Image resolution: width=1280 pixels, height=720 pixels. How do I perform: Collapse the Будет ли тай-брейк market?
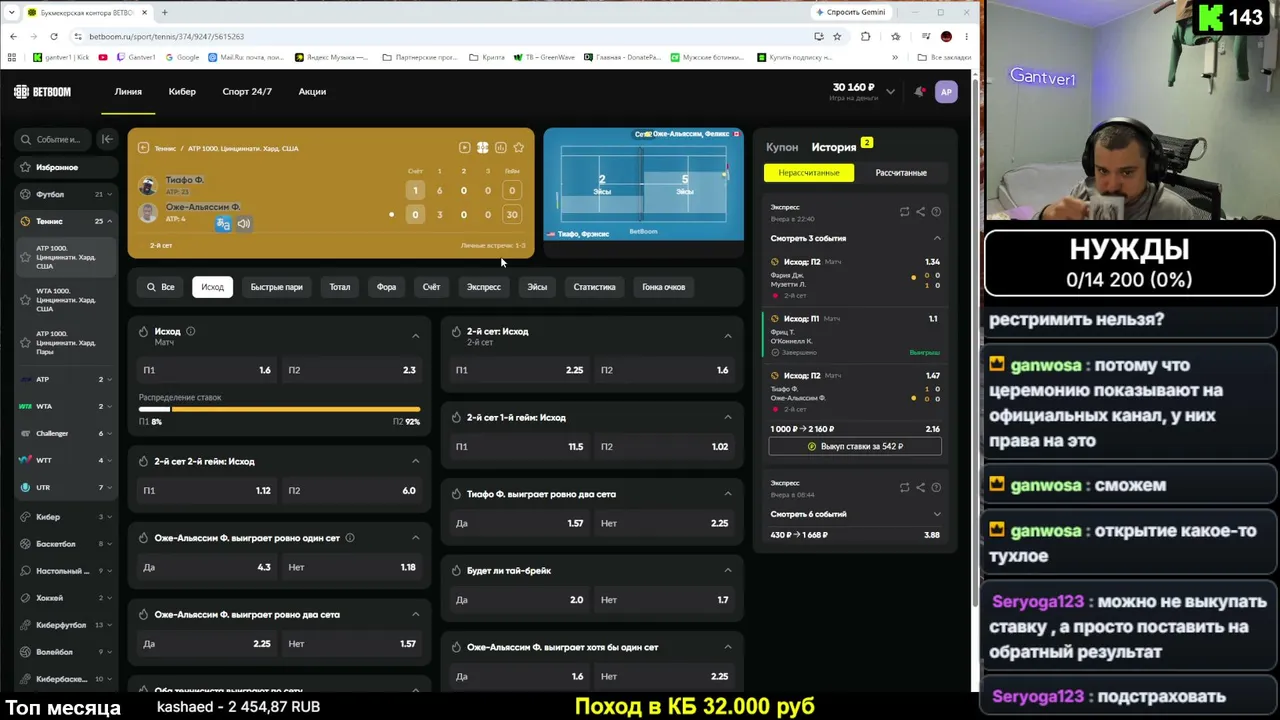click(727, 571)
